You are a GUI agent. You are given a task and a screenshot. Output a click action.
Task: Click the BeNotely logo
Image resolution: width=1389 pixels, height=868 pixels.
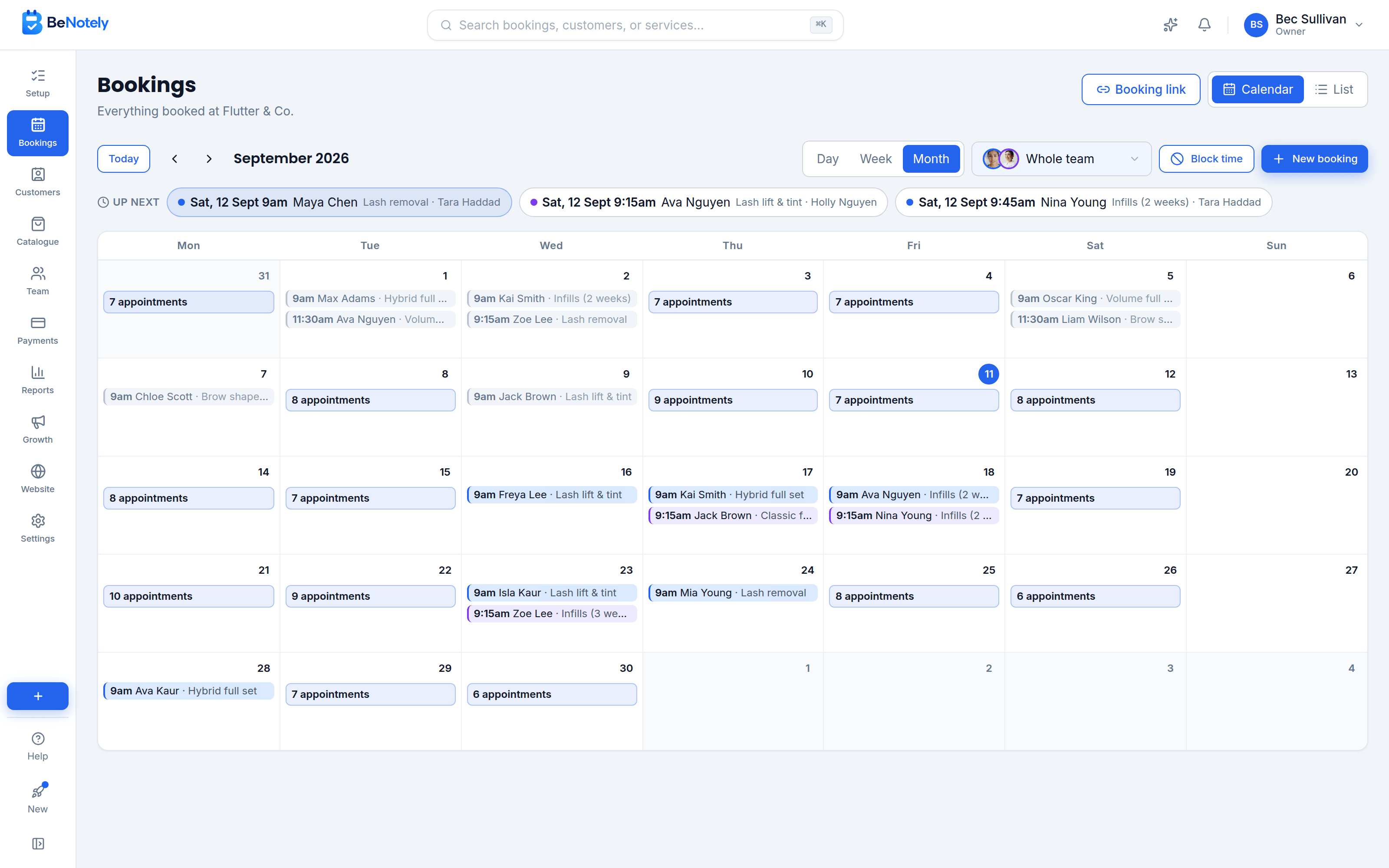[65, 23]
